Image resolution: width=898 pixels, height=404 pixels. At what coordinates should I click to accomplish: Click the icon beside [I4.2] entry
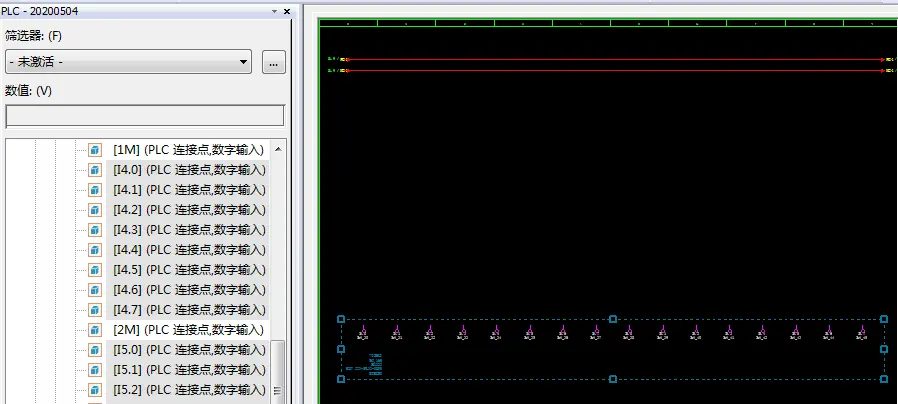95,210
